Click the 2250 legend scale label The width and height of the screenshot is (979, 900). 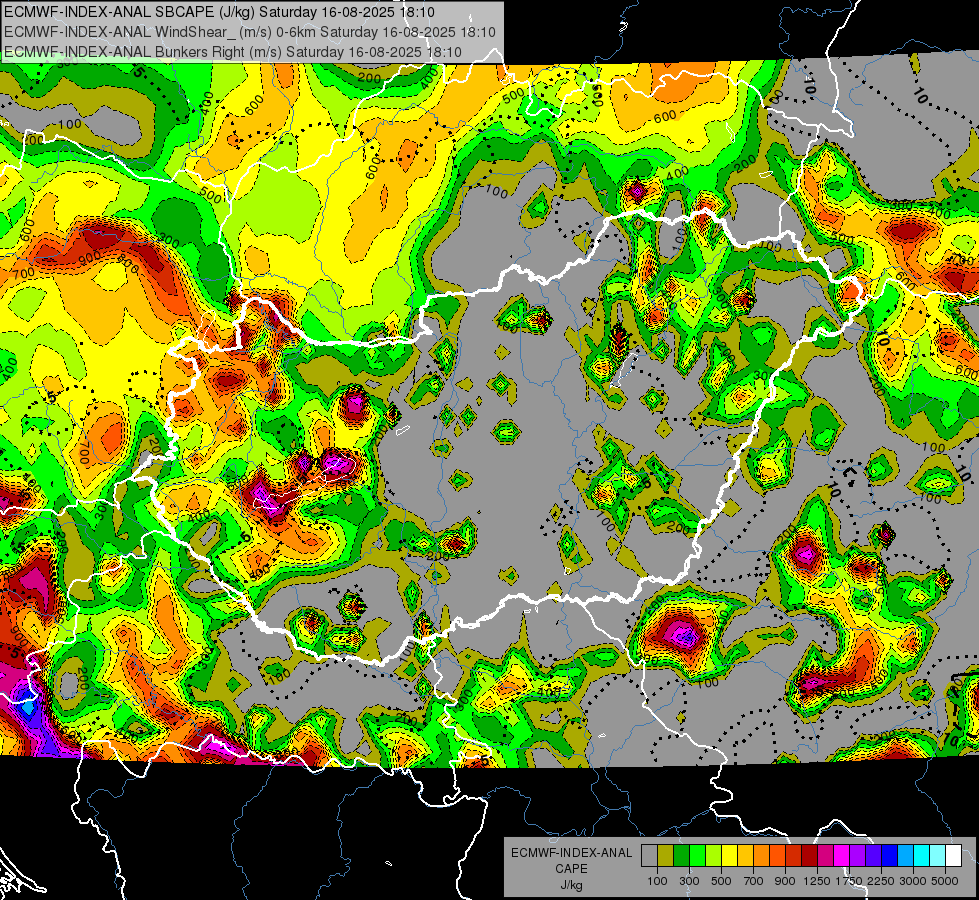click(881, 881)
